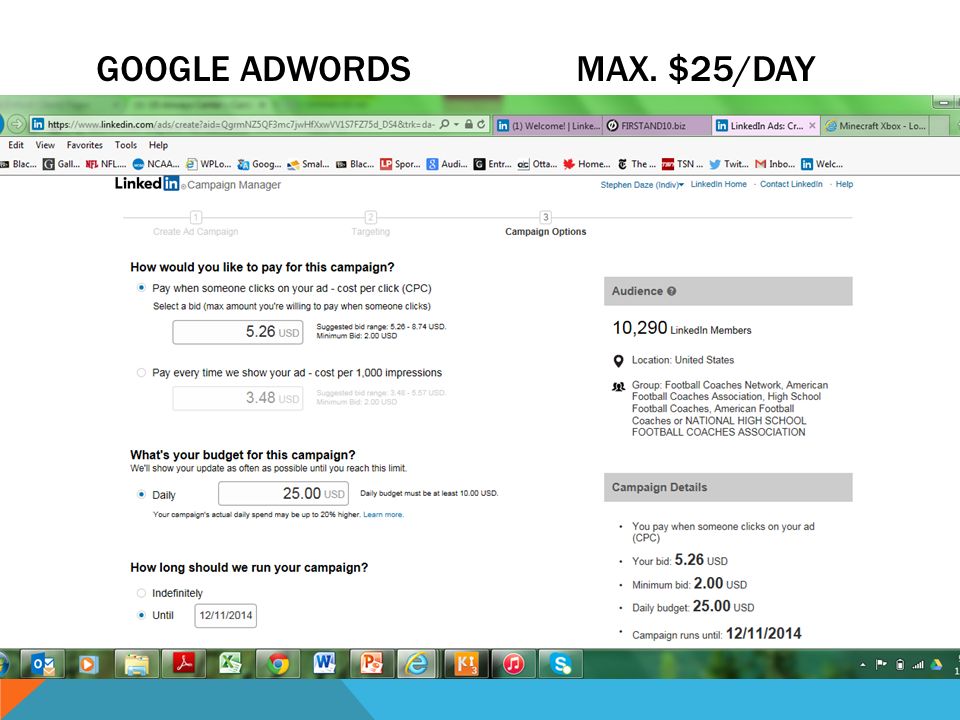Viewport: 960px width, 720px height.
Task: Open Excel from the taskbar
Action: tap(231, 664)
